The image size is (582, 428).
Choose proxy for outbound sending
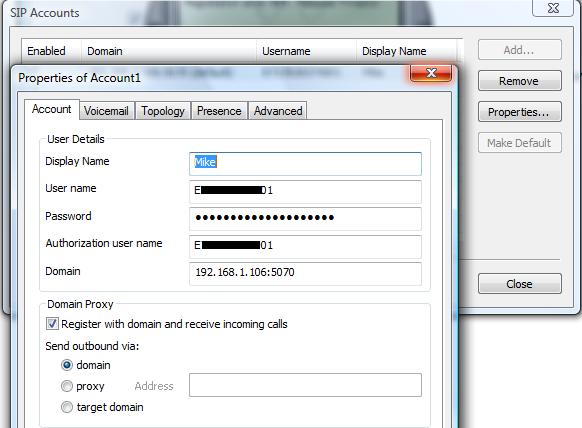67,386
